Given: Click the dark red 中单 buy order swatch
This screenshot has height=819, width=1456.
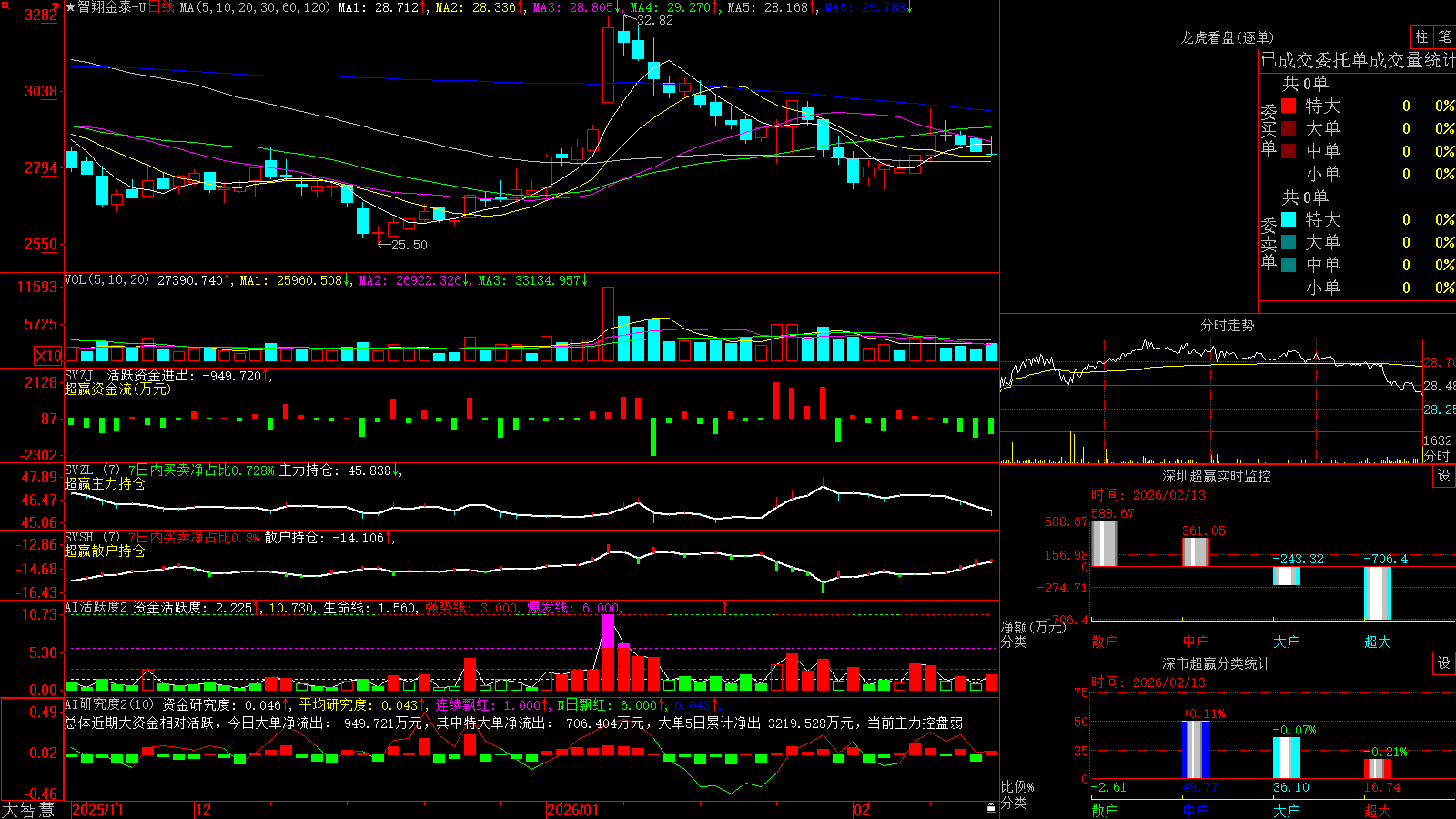Looking at the screenshot, I should 1289,151.
